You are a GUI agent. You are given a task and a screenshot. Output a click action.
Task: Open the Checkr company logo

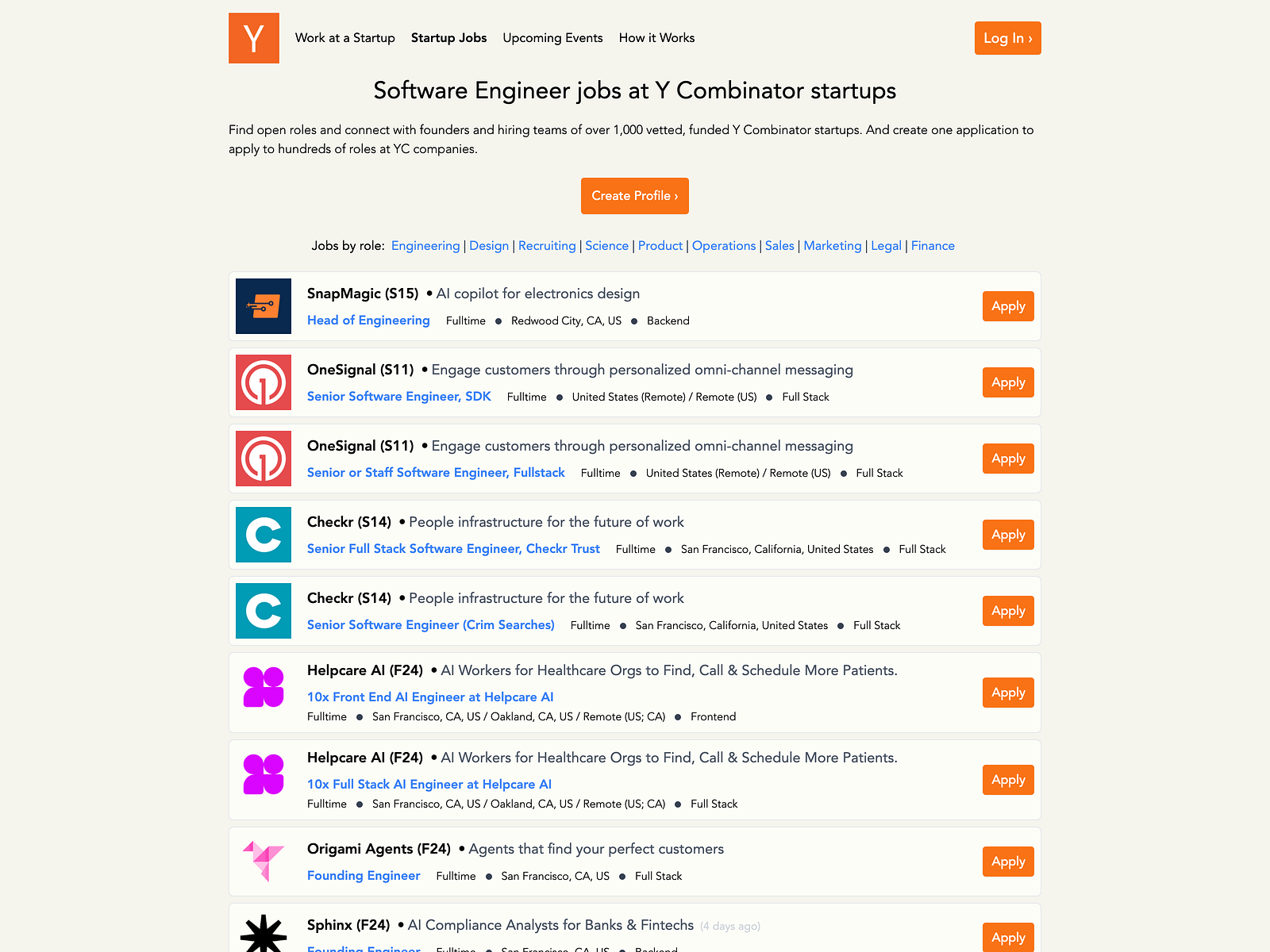[x=263, y=535]
